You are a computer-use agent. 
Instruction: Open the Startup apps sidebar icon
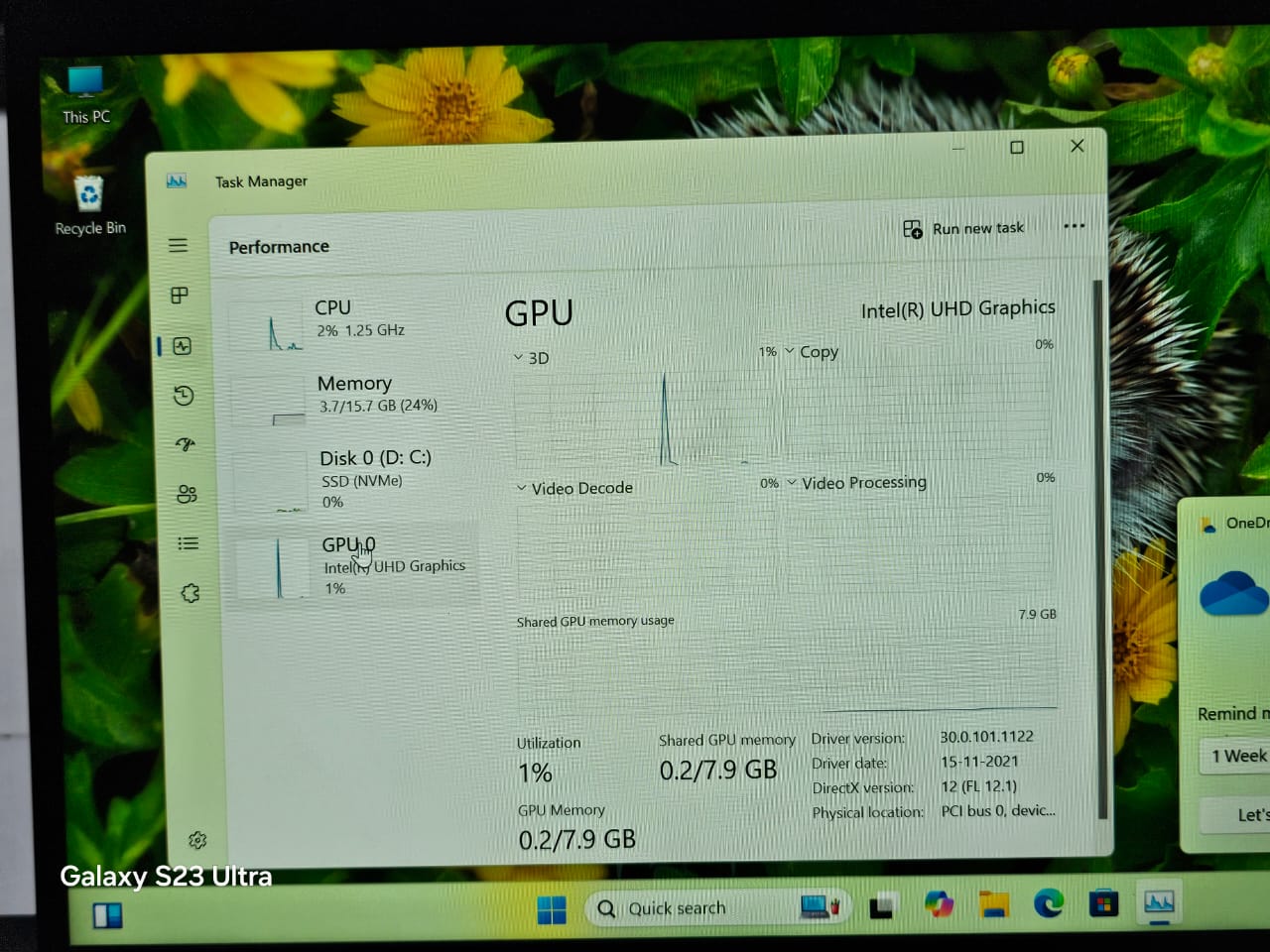[186, 444]
